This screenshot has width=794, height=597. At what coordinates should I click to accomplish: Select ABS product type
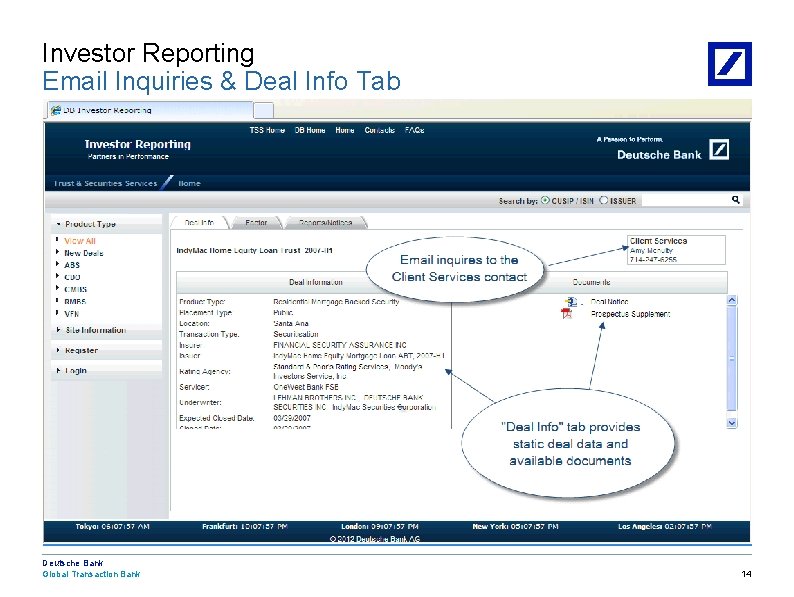pos(72,265)
